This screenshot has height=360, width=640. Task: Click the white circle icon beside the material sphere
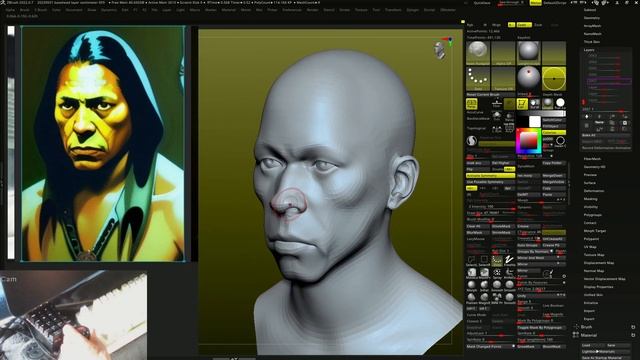[x=560, y=103]
